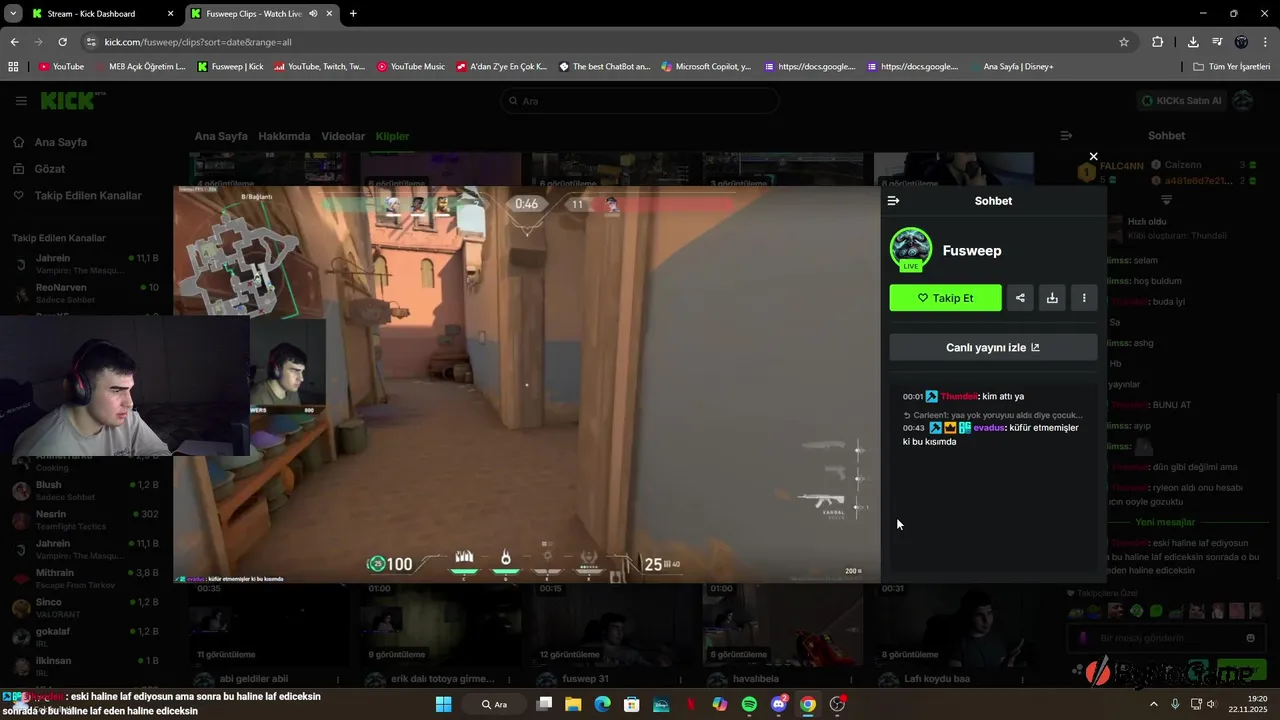The image size is (1280, 720).
Task: Click the Fusweep channel name in the clip panel
Action: (972, 251)
